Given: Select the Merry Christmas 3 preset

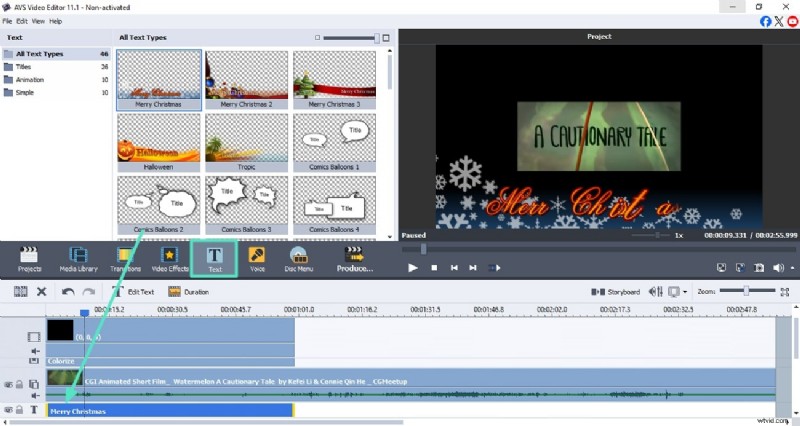Looking at the screenshot, I should click(334, 80).
